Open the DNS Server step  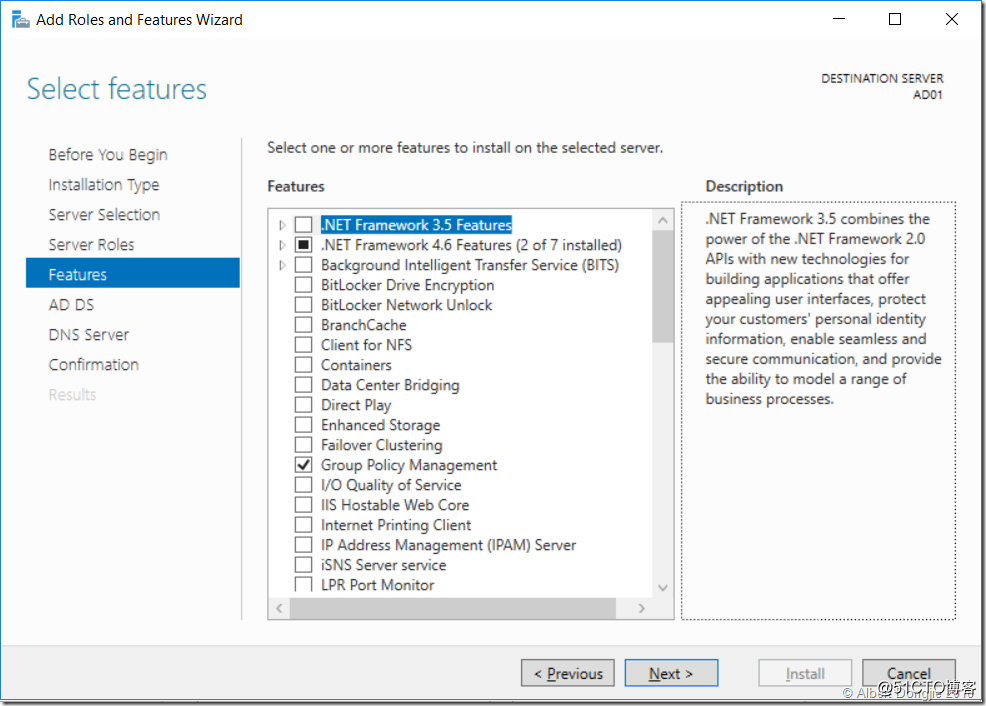pos(89,335)
